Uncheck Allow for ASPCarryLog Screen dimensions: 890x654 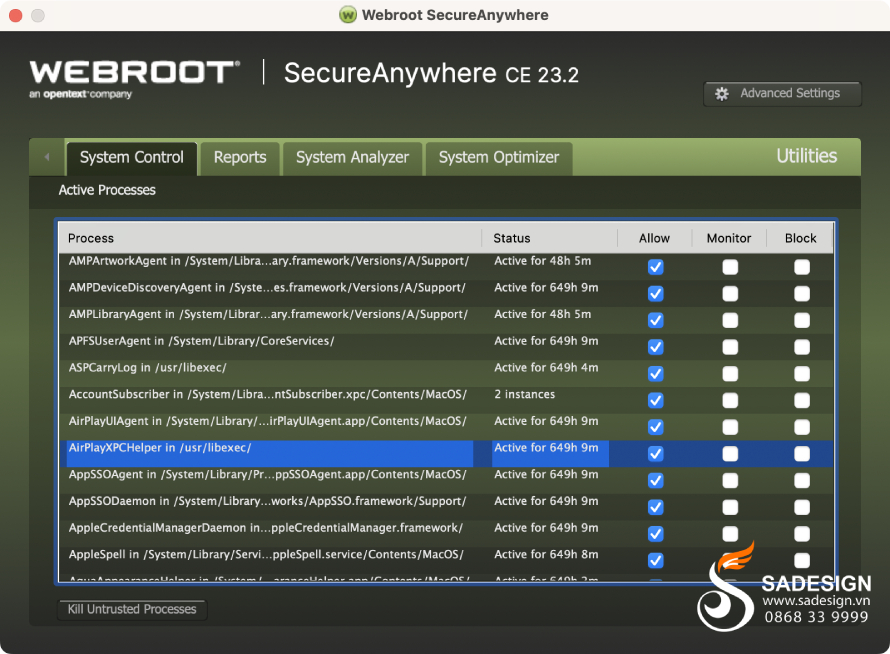click(x=656, y=374)
